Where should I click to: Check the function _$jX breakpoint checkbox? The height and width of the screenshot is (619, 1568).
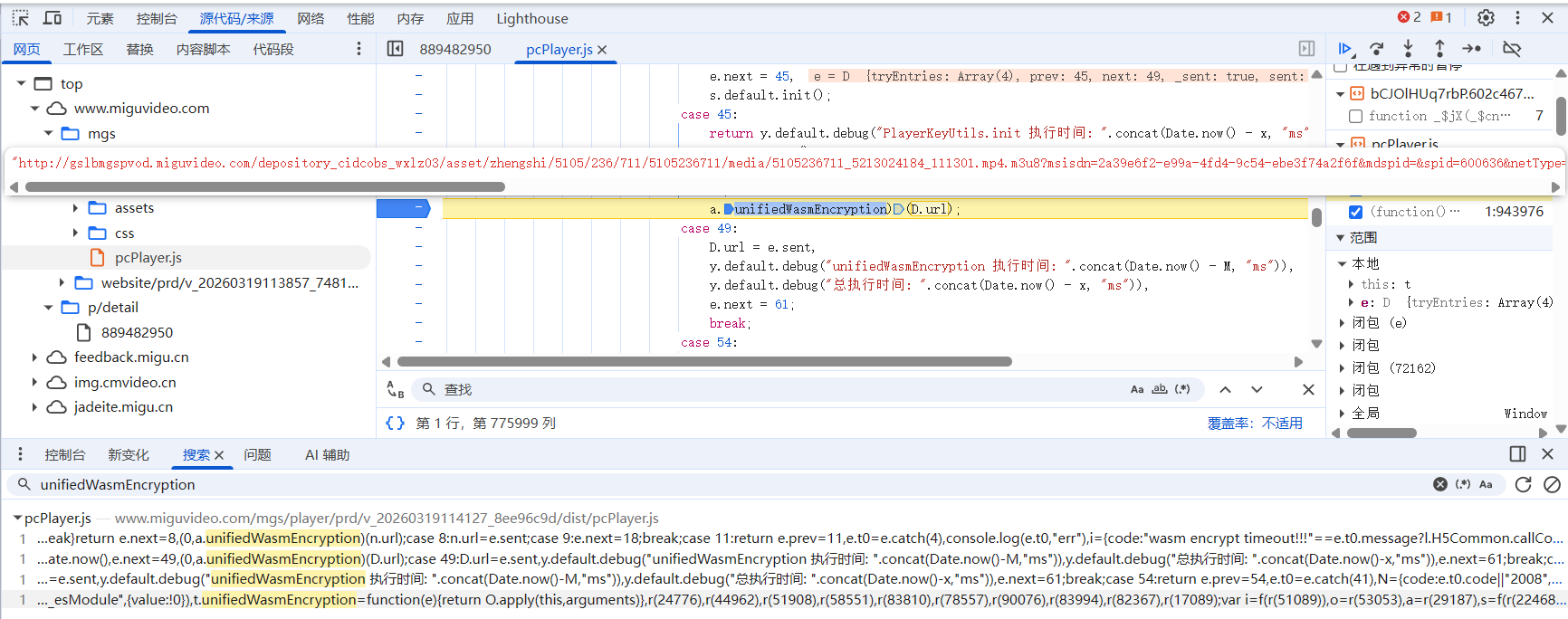[1355, 116]
